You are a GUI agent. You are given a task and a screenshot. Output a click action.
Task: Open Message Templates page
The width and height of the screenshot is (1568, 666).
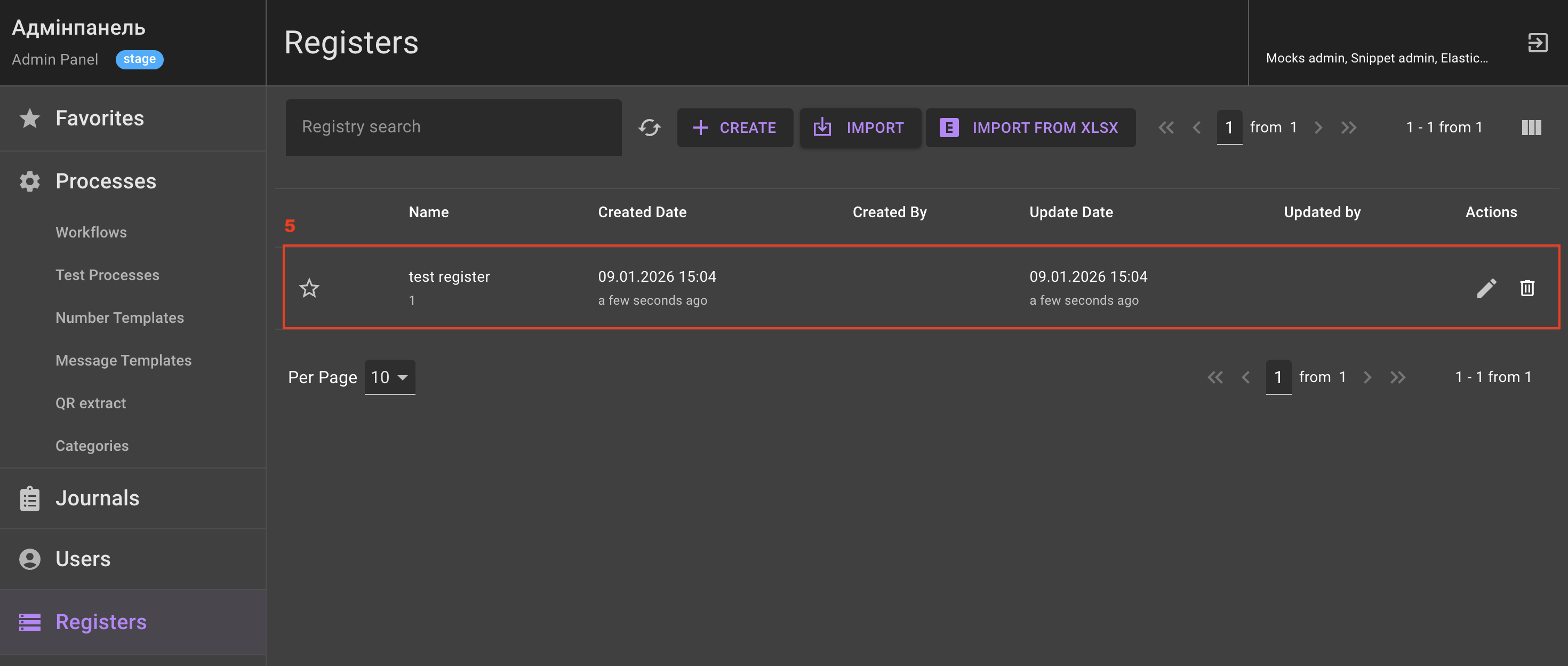click(x=124, y=360)
